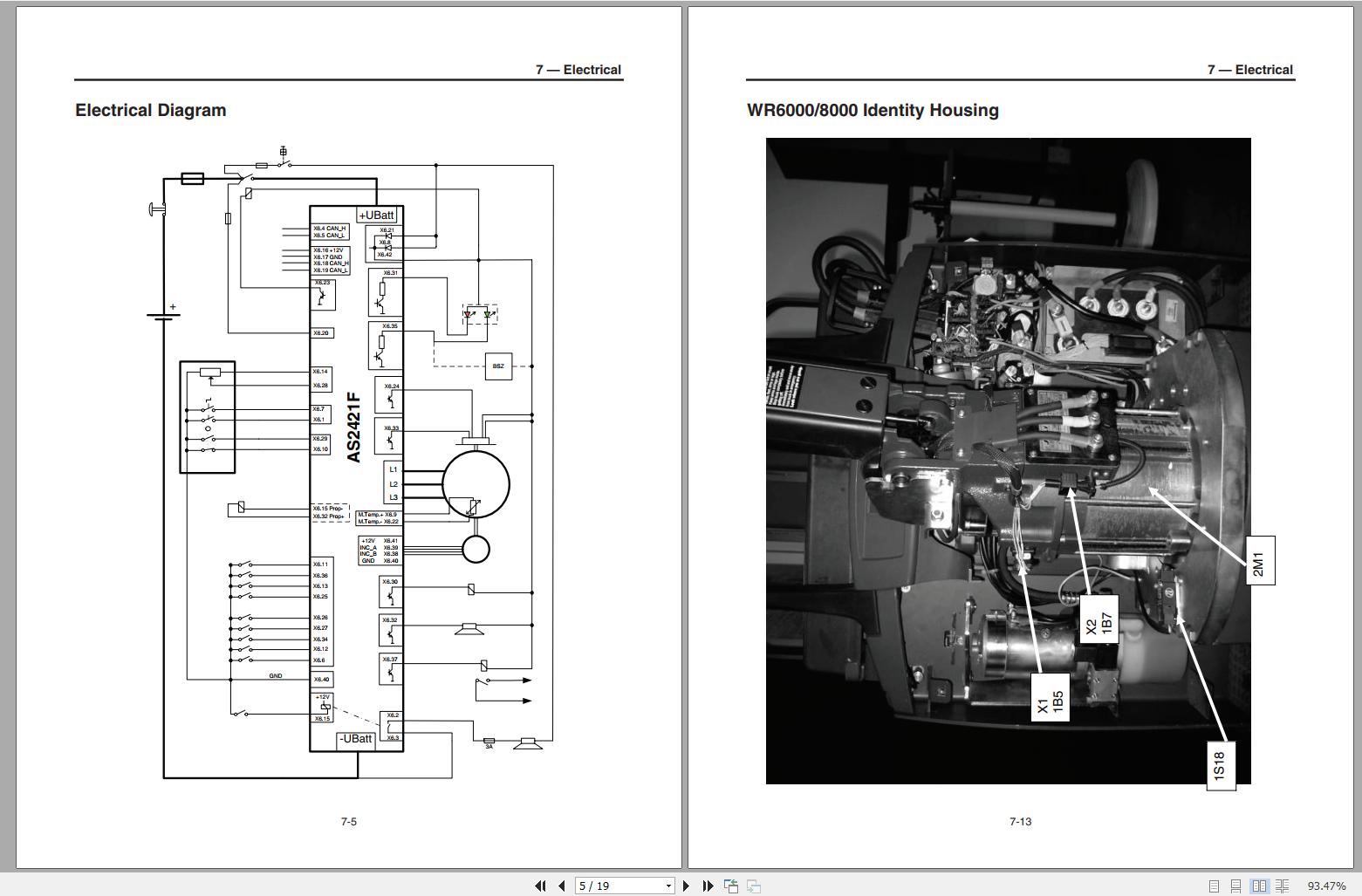Jump to the last page

click(x=708, y=886)
